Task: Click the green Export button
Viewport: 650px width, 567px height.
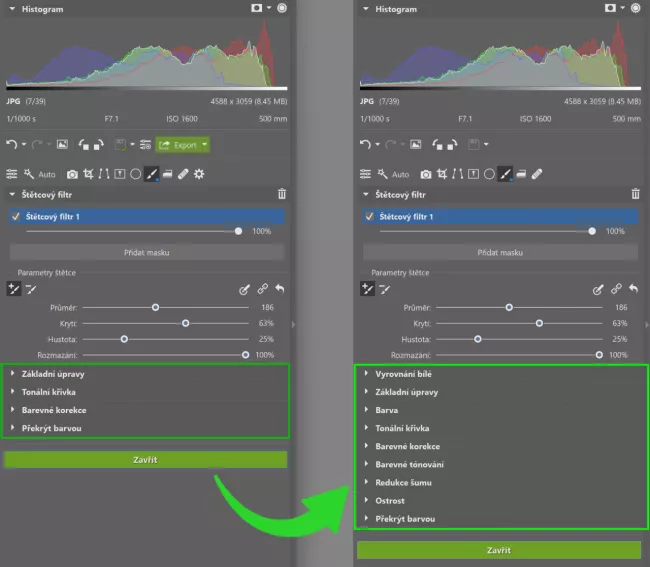Action: (177, 145)
